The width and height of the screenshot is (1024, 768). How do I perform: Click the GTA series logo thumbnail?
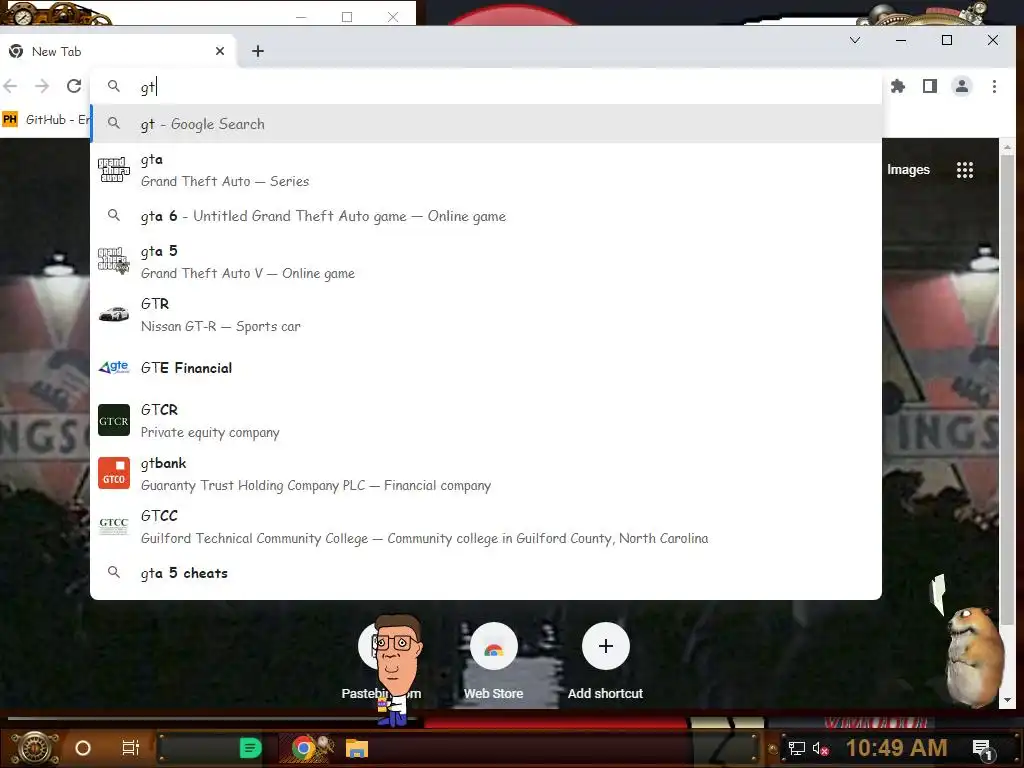coord(114,170)
